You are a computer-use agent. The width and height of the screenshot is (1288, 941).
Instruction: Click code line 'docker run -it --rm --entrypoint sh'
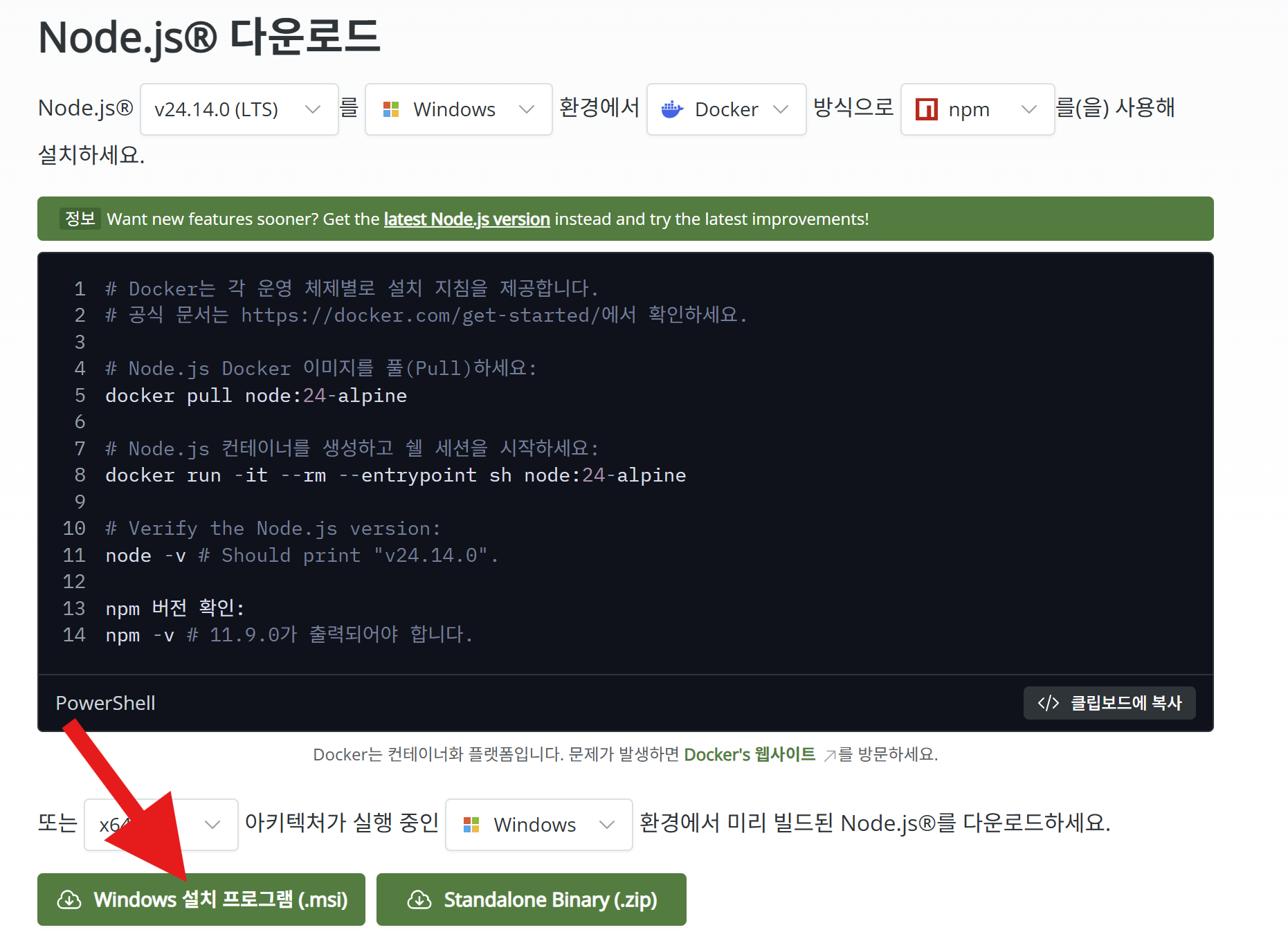tap(396, 475)
